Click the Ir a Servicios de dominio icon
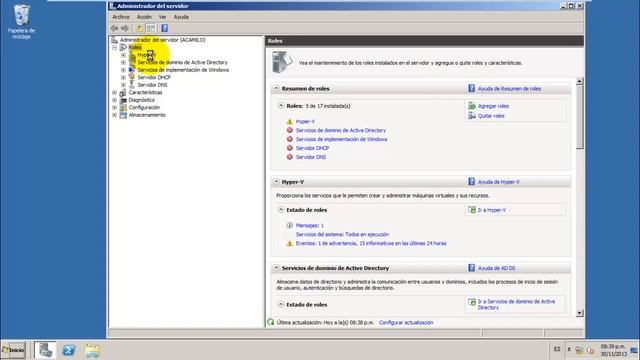 (x=472, y=302)
